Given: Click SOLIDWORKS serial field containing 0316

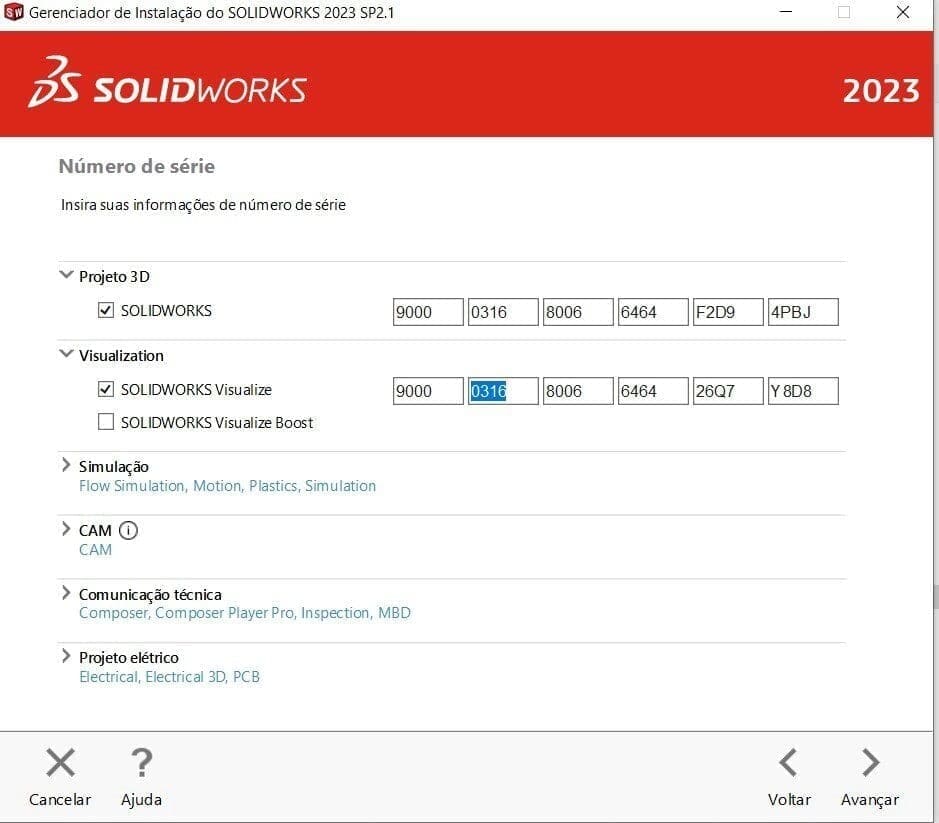Looking at the screenshot, I should click(503, 312).
